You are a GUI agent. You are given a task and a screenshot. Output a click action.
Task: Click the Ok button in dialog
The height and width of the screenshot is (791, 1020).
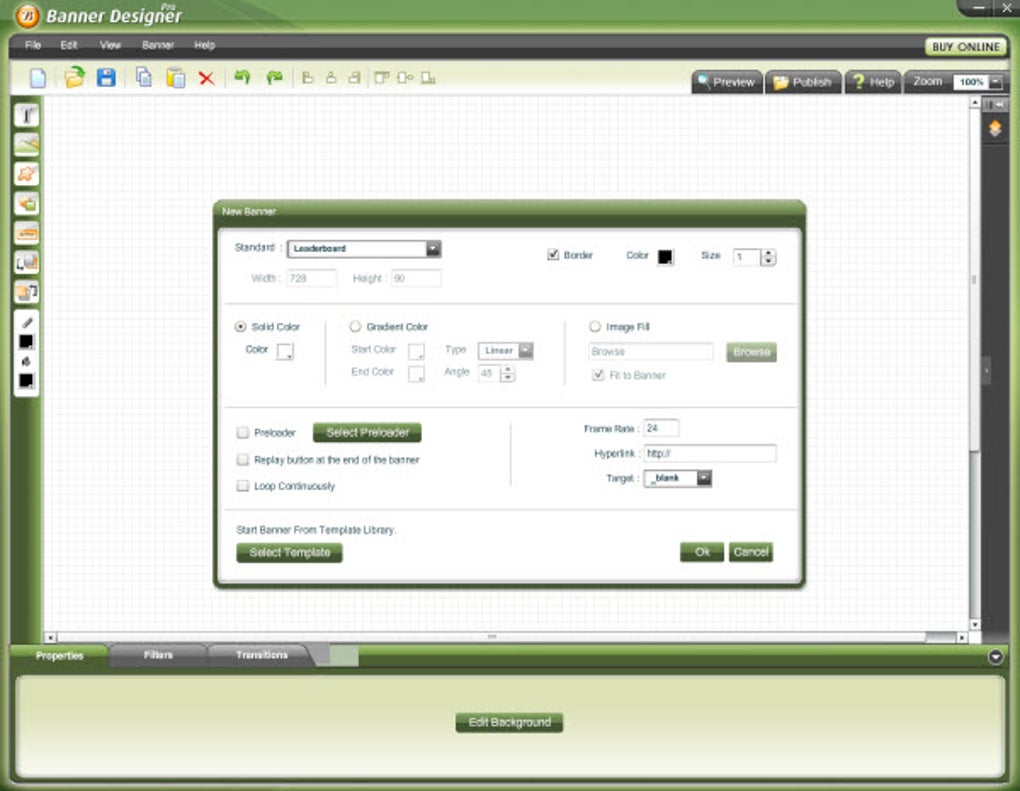702,552
